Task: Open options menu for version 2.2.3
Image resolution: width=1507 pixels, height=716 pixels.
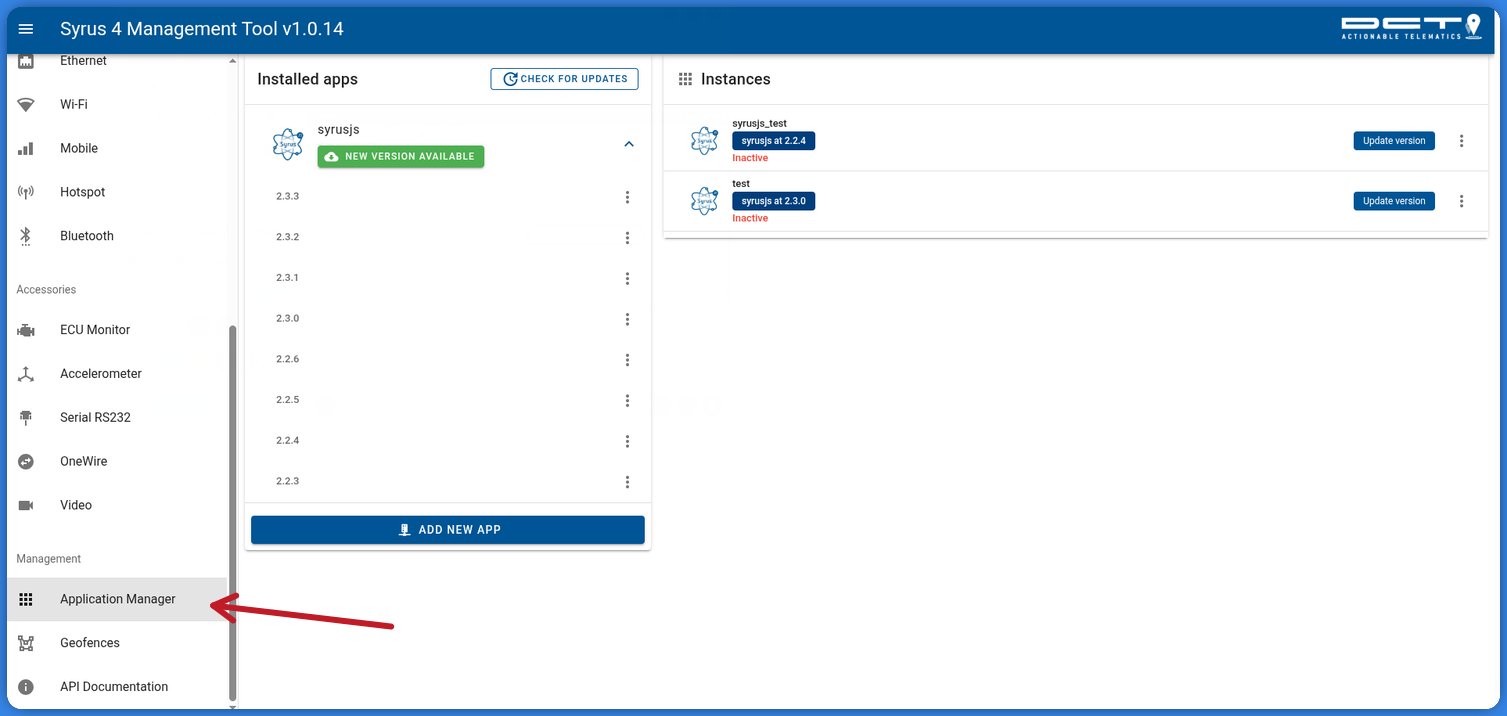Action: (627, 482)
